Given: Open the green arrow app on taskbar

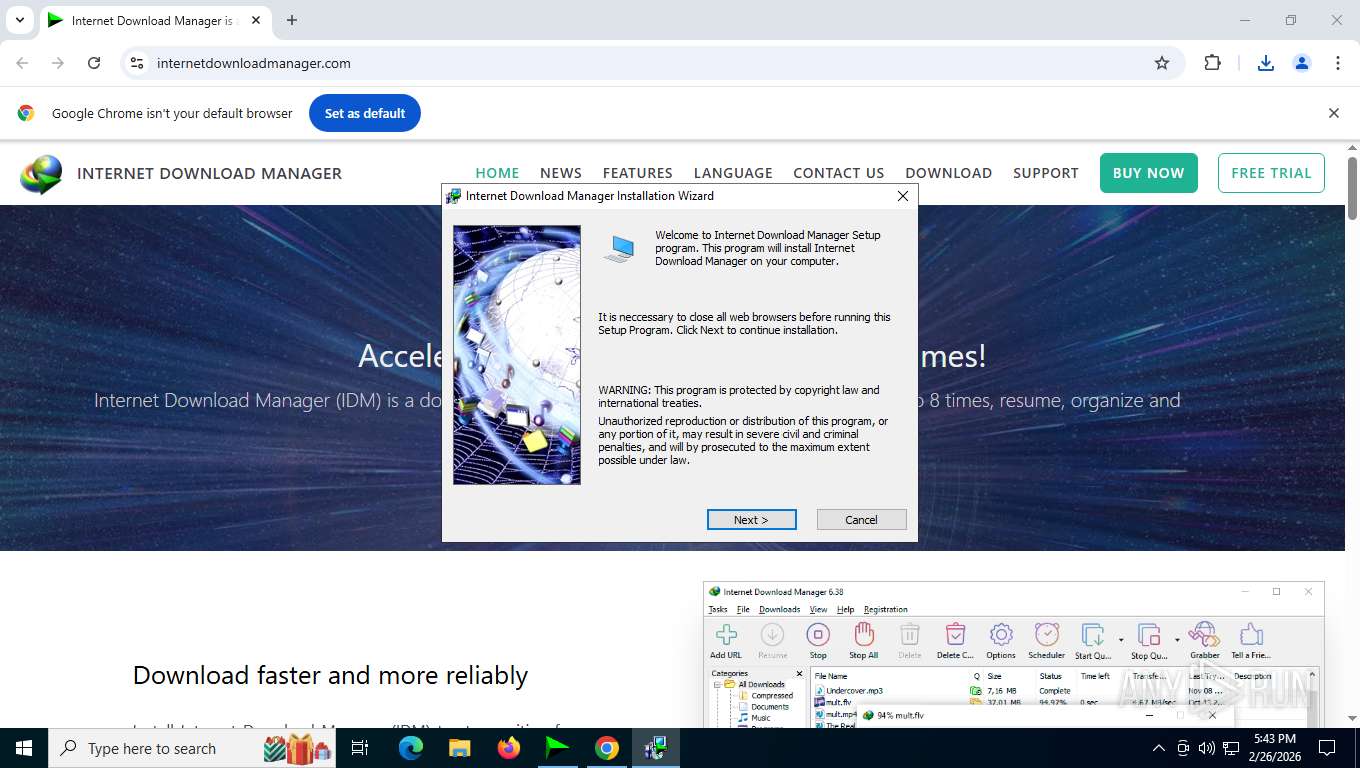Looking at the screenshot, I should [x=557, y=748].
